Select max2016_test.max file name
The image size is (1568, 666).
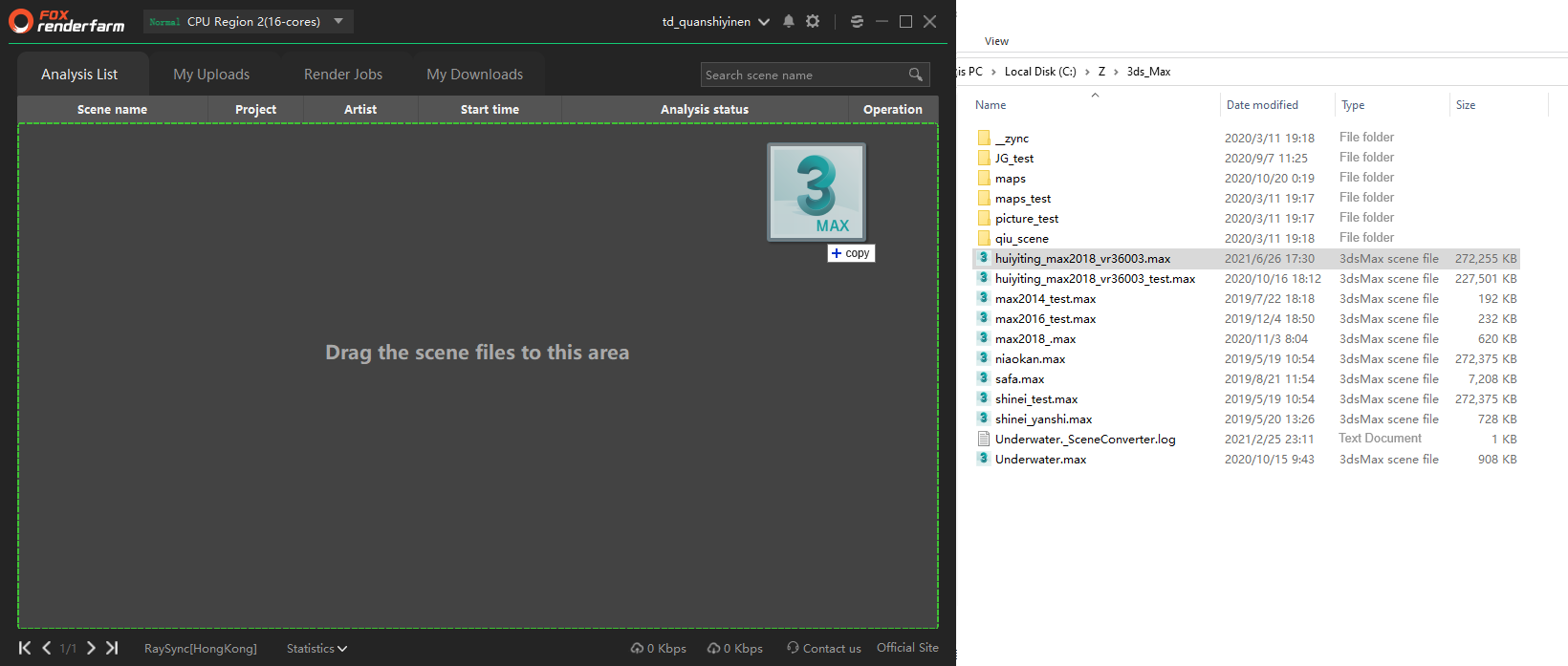tap(1045, 319)
